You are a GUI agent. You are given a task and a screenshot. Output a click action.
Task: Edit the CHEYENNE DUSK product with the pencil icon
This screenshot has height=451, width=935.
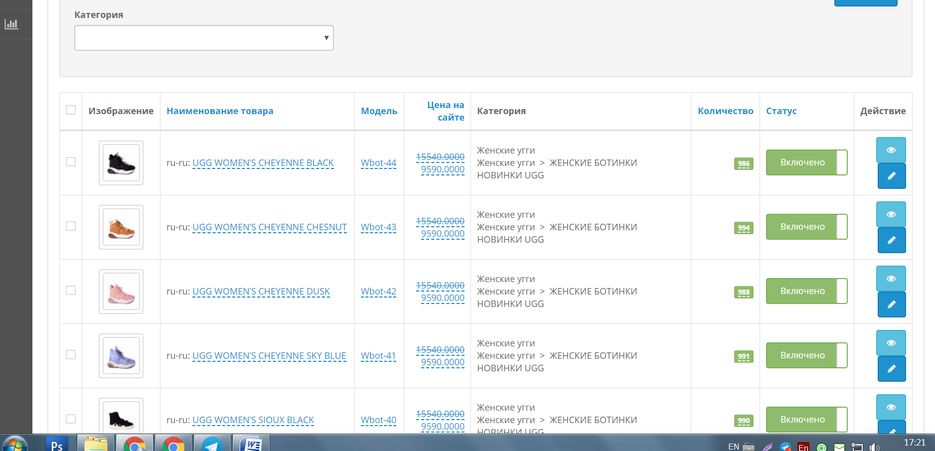click(891, 304)
